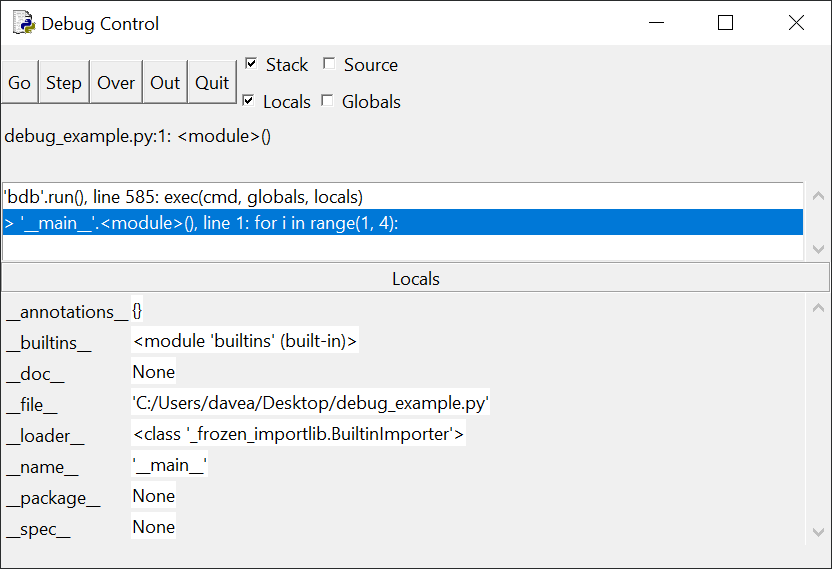Select the '__main__'.<module>() stack frame
Viewport: 832px width, 569px height.
coord(200,223)
